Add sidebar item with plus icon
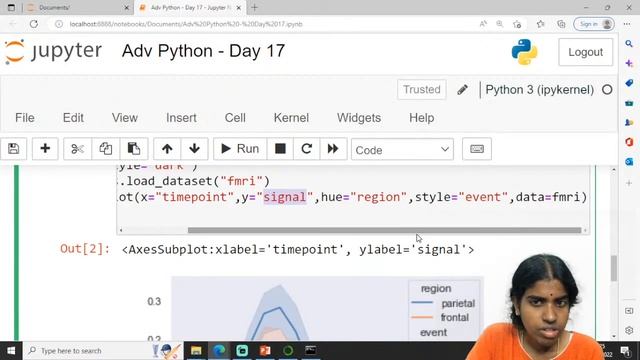Screen dimensions: 640x360 (x=629, y=183)
